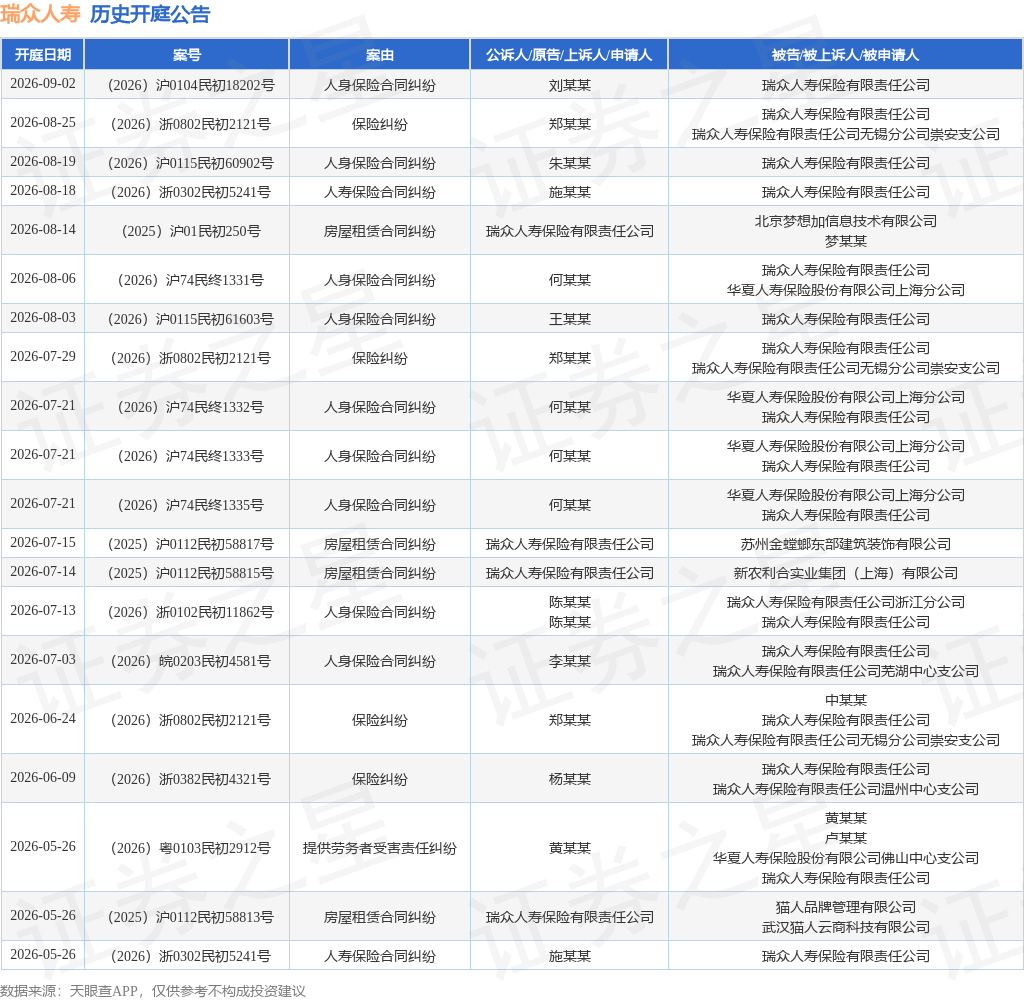Click the 公诉人/原告/上诉人/申请人 header
This screenshot has height=1000, width=1024.
click(x=569, y=55)
